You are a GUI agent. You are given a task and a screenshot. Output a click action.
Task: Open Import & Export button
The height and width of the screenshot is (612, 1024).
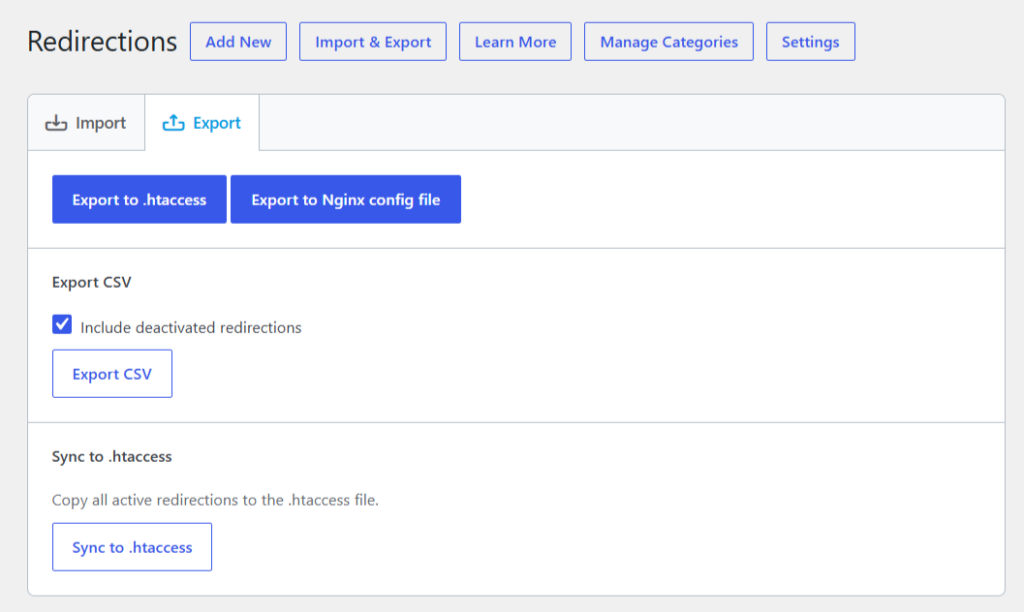pyautogui.click(x=373, y=42)
